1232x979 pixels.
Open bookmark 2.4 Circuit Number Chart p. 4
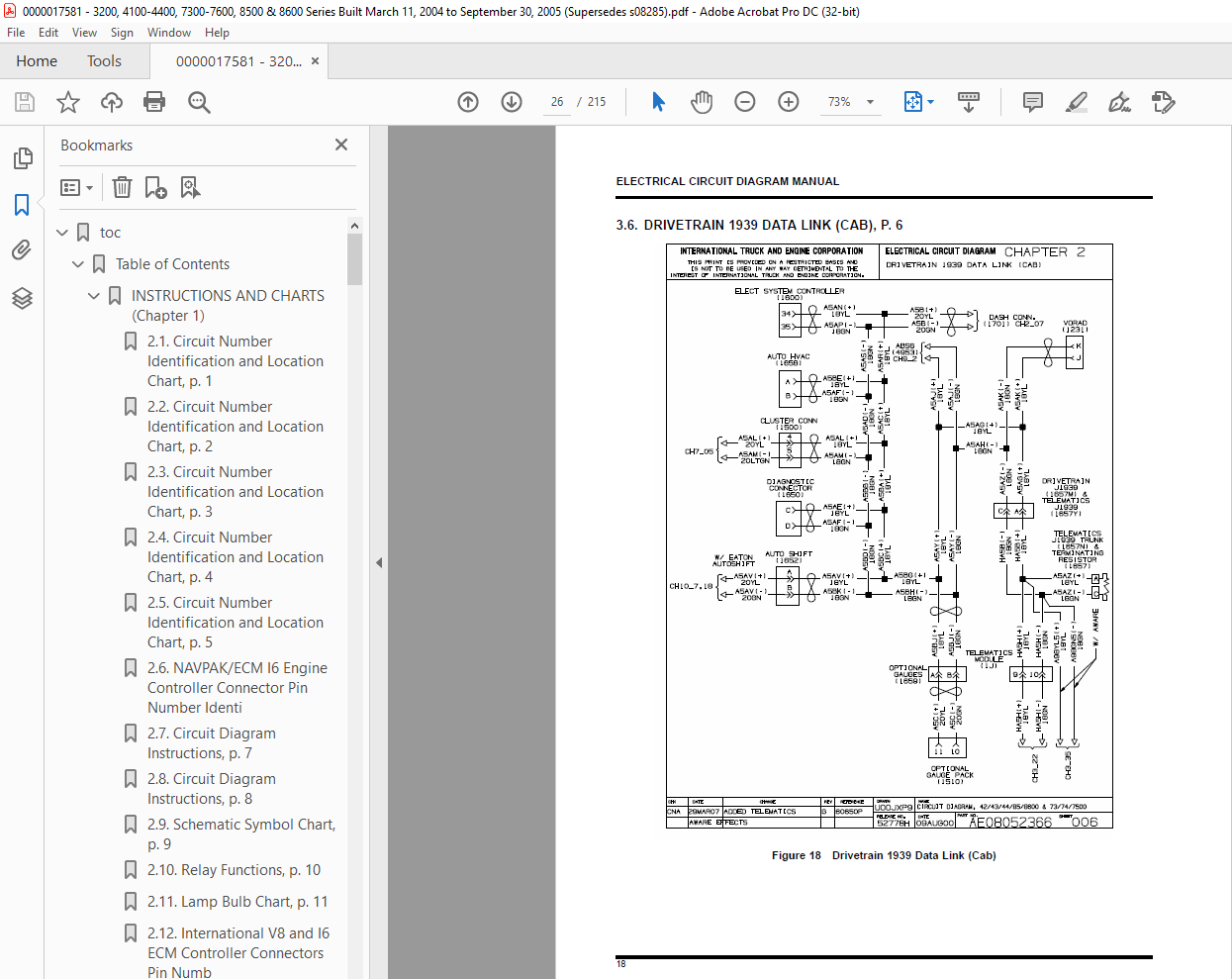pyautogui.click(x=236, y=557)
